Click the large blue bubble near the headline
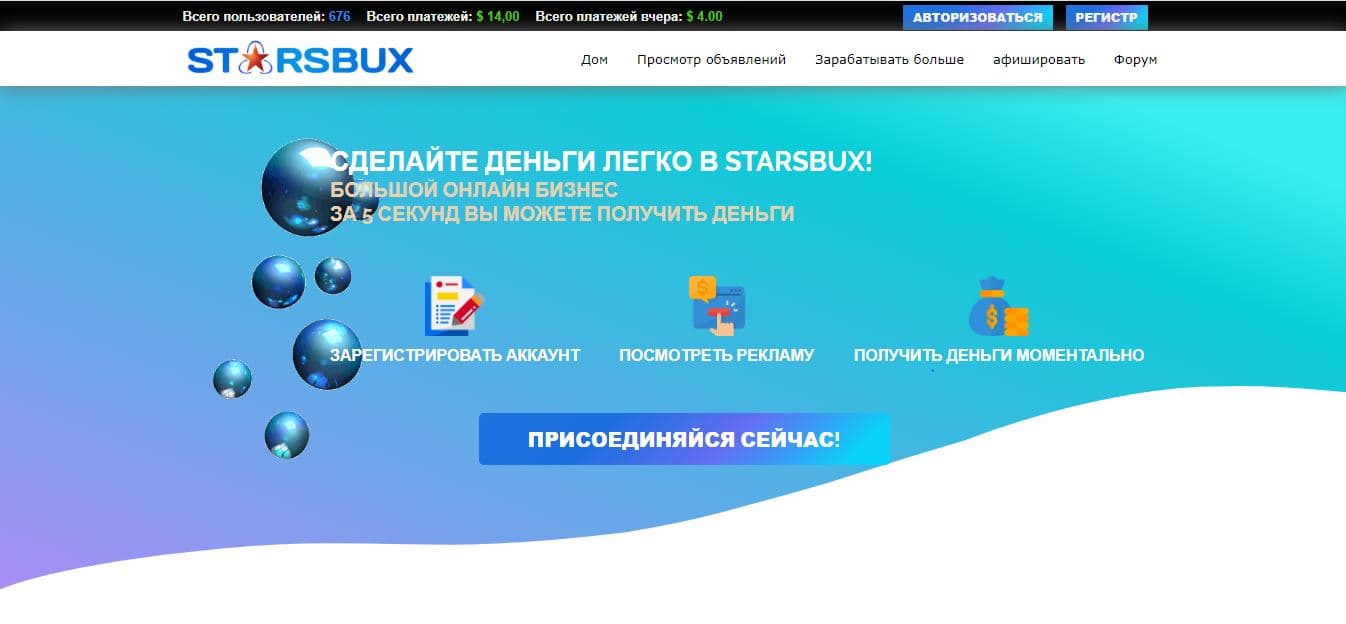 [x=299, y=187]
